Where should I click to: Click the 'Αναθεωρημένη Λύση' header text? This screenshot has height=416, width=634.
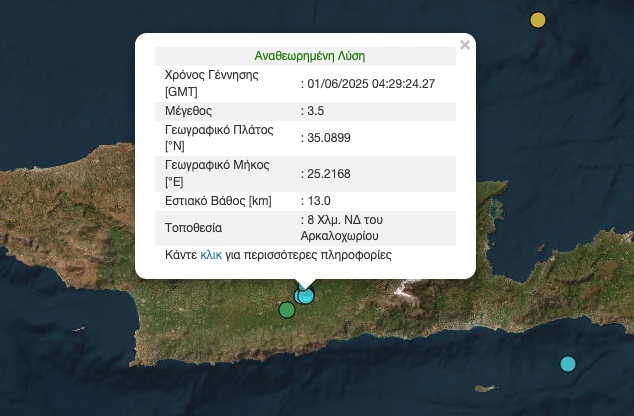pyautogui.click(x=310, y=56)
